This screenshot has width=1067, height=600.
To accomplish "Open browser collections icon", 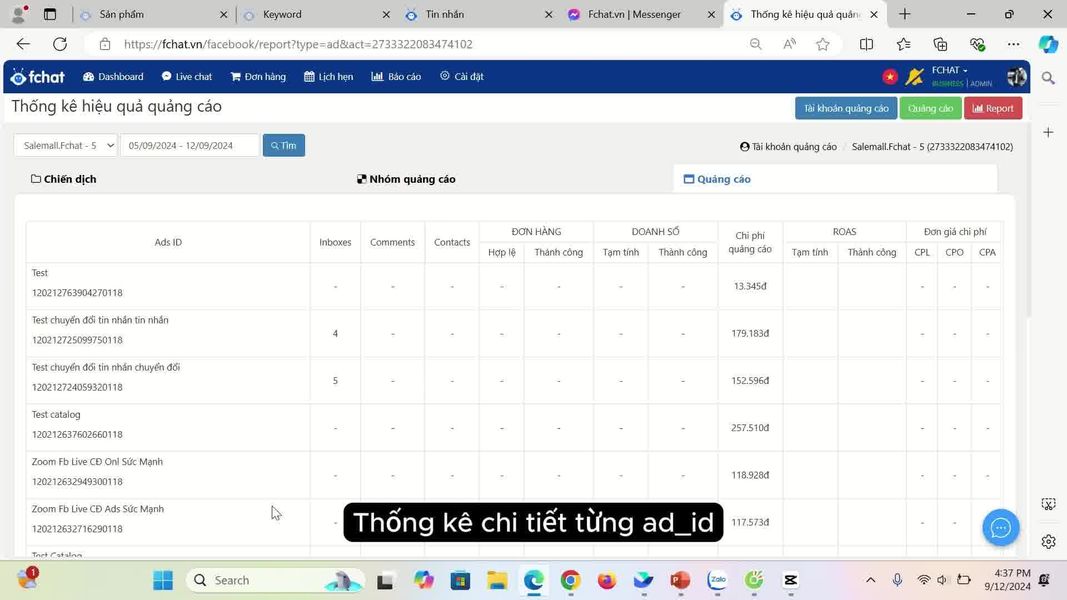I will pyautogui.click(x=940, y=44).
